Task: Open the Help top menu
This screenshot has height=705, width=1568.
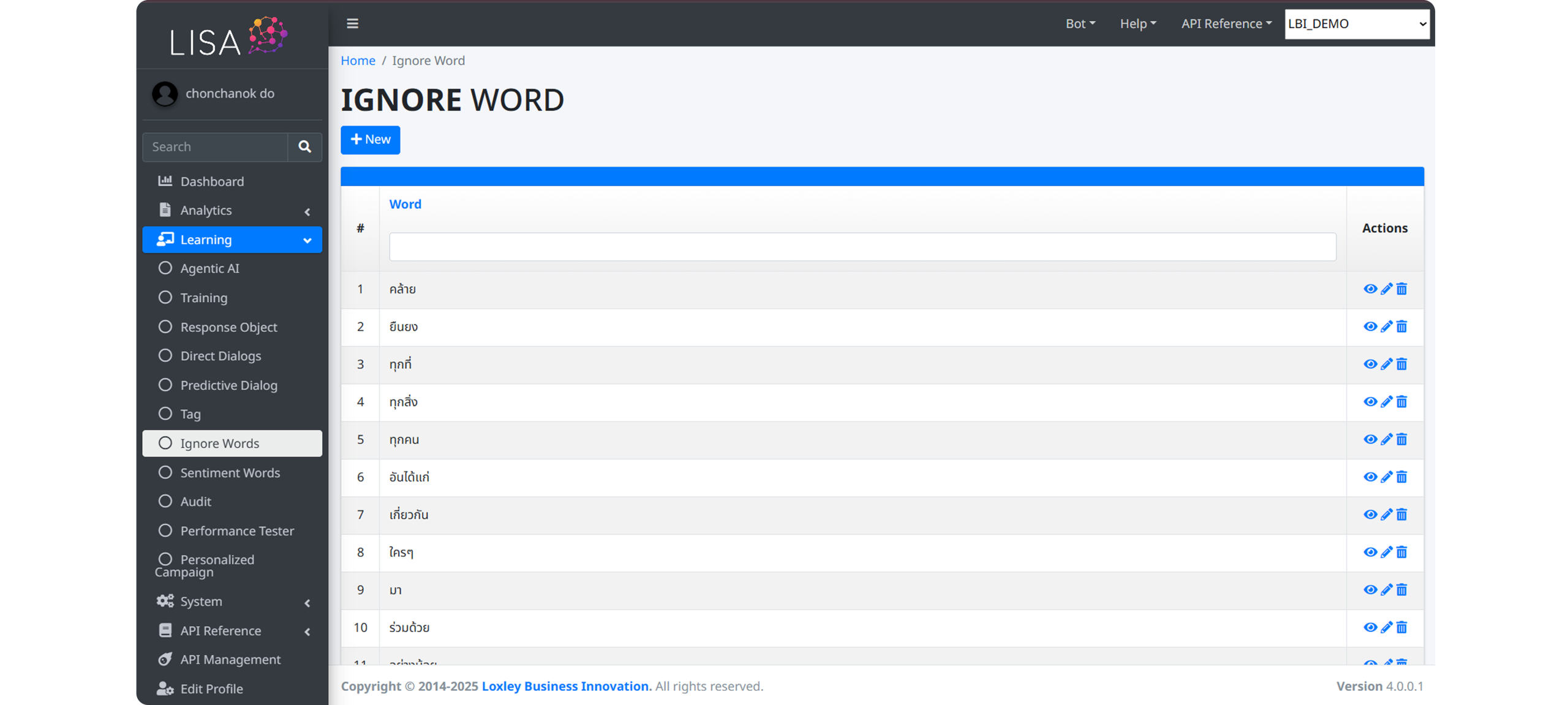Action: [x=1137, y=24]
